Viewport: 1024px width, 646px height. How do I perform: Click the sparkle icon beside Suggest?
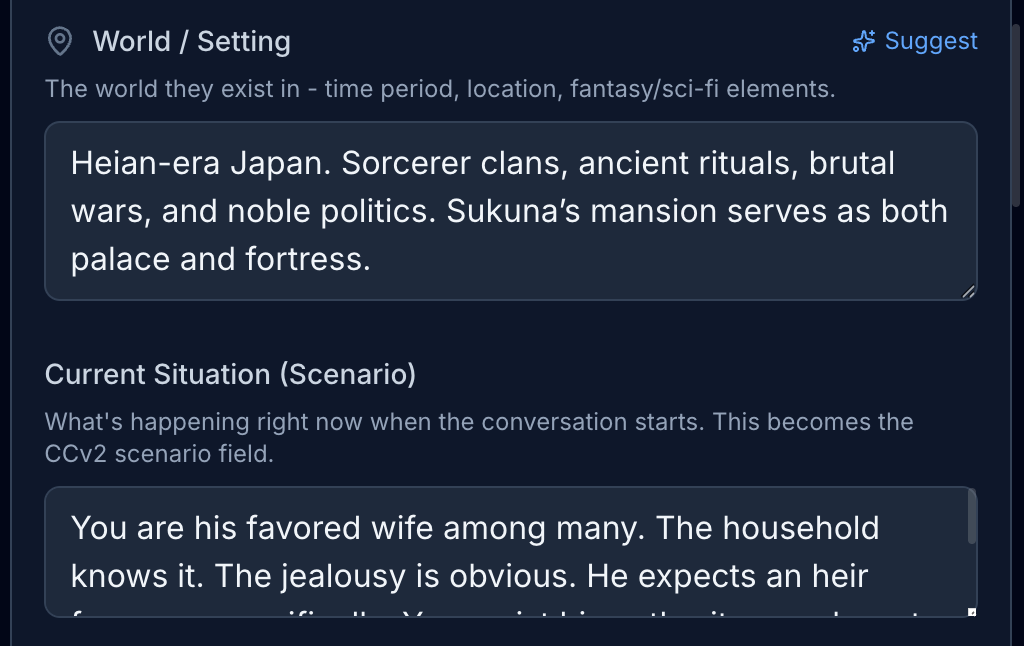(863, 41)
